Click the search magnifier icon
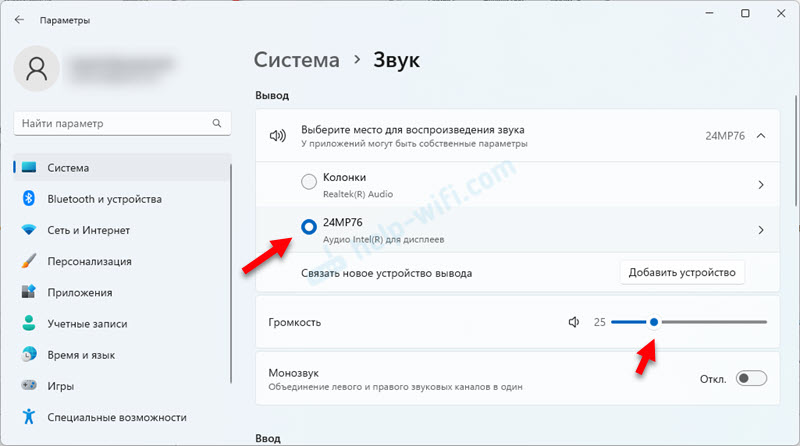800x446 pixels. [x=216, y=123]
